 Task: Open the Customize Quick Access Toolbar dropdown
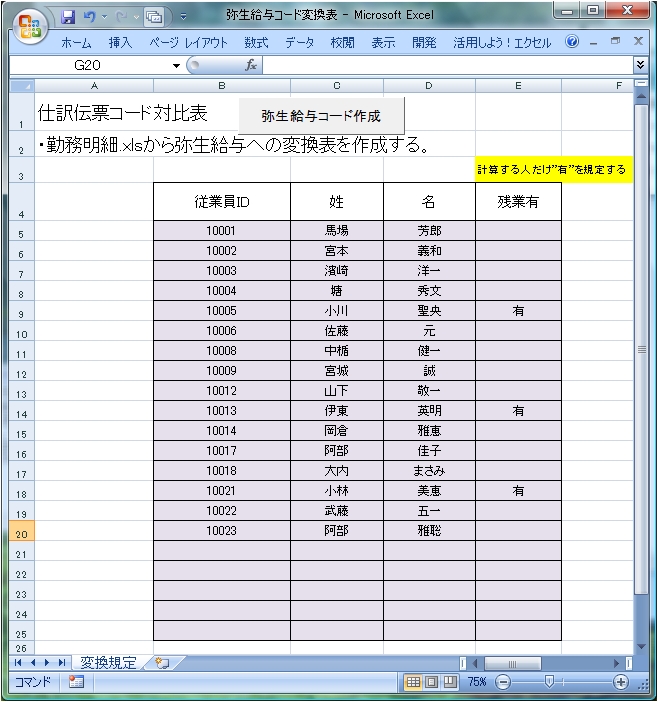[183, 17]
